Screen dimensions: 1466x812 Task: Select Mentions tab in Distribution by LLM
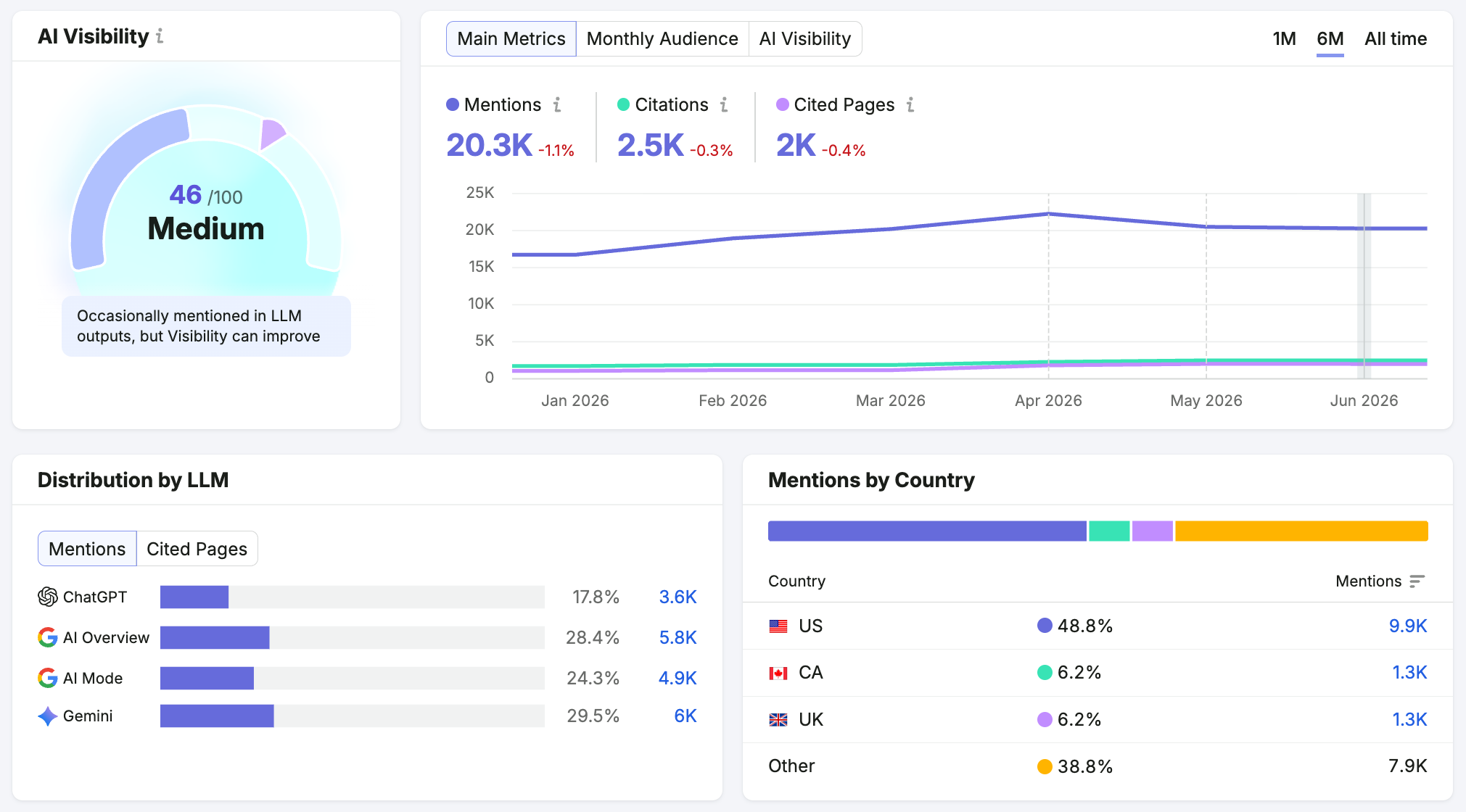click(87, 549)
